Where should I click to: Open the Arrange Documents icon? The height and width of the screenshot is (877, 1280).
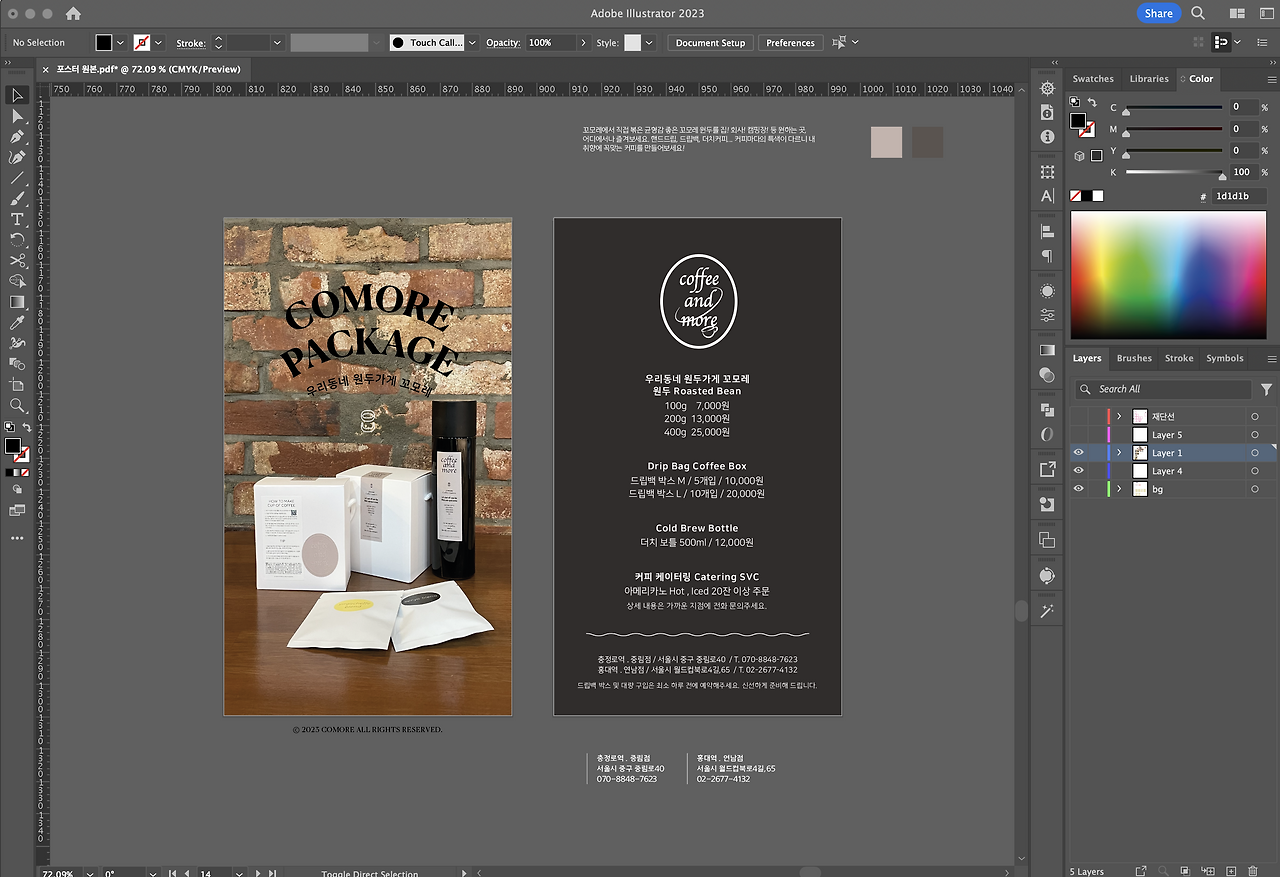(x=1238, y=14)
